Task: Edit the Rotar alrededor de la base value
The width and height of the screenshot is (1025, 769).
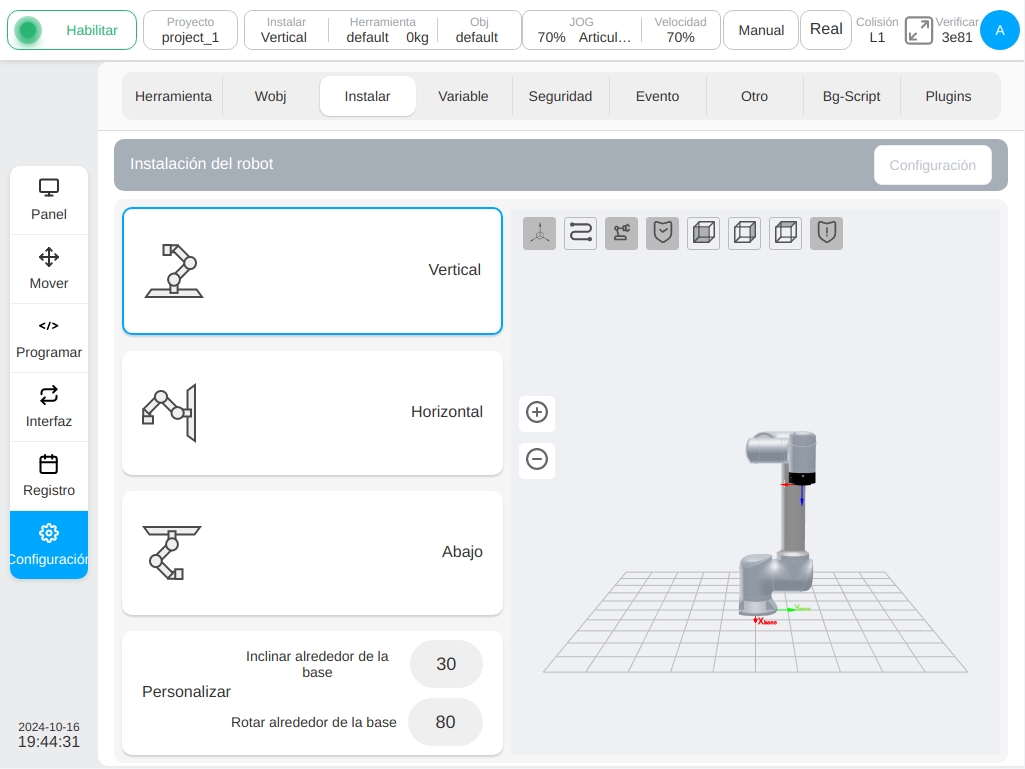Action: pyautogui.click(x=445, y=722)
